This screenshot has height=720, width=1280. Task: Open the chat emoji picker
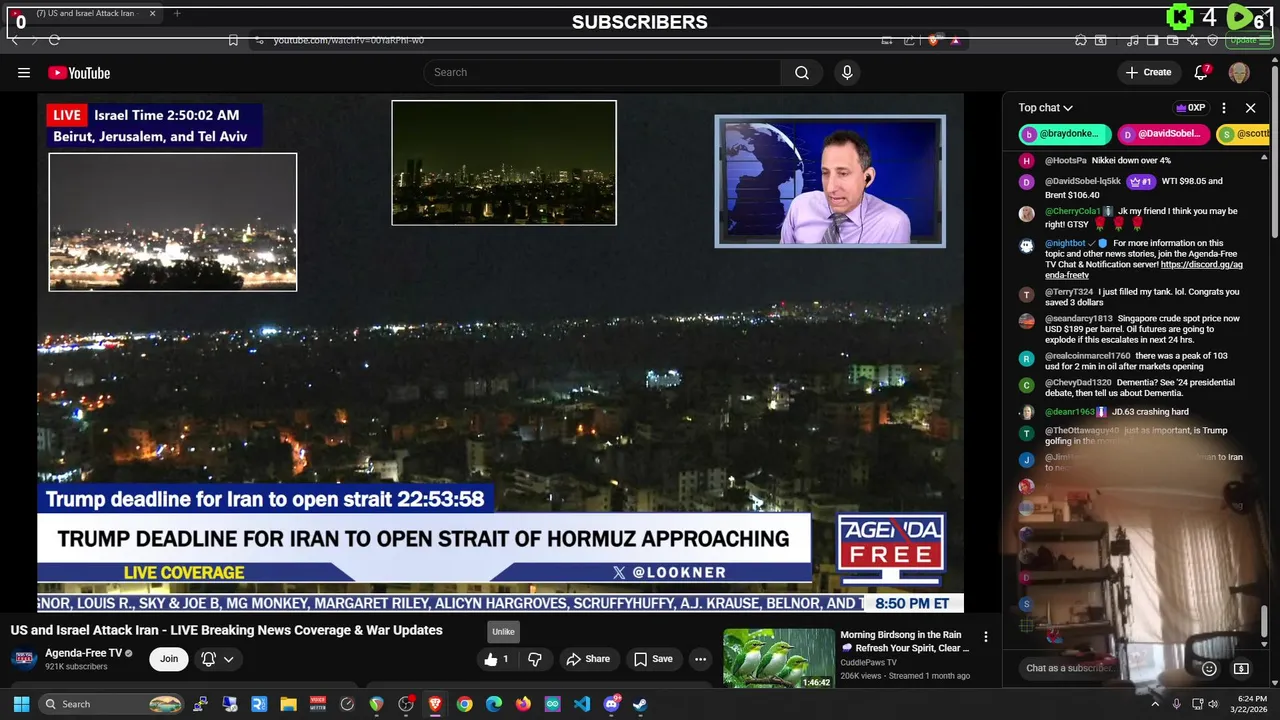(1209, 668)
